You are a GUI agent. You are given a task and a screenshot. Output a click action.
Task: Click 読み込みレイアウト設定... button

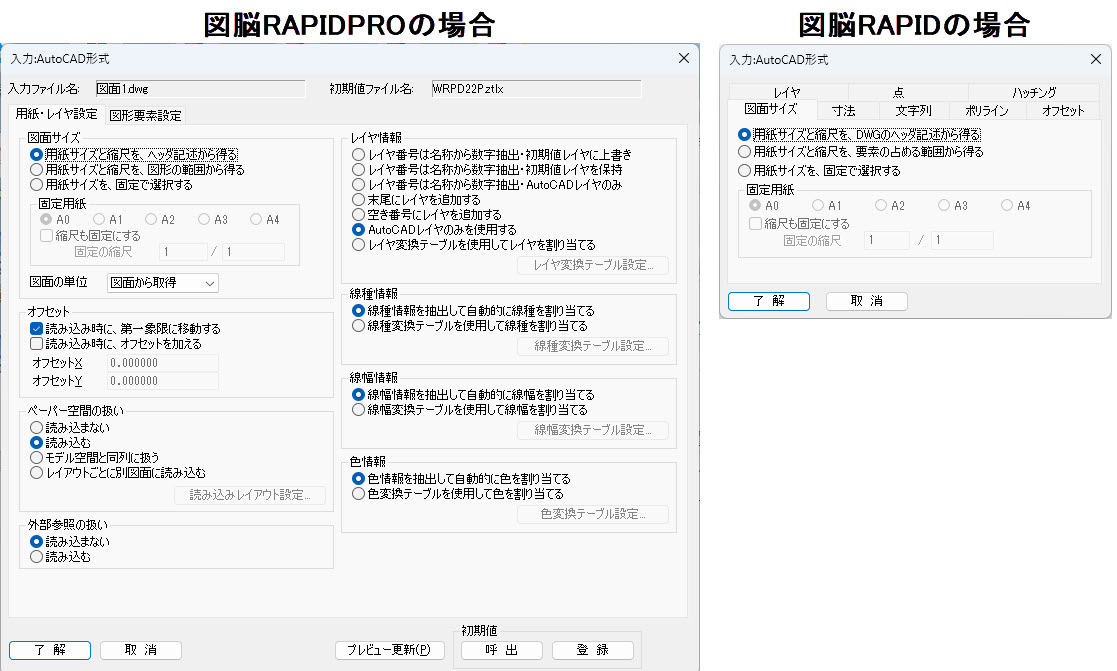tap(250, 494)
